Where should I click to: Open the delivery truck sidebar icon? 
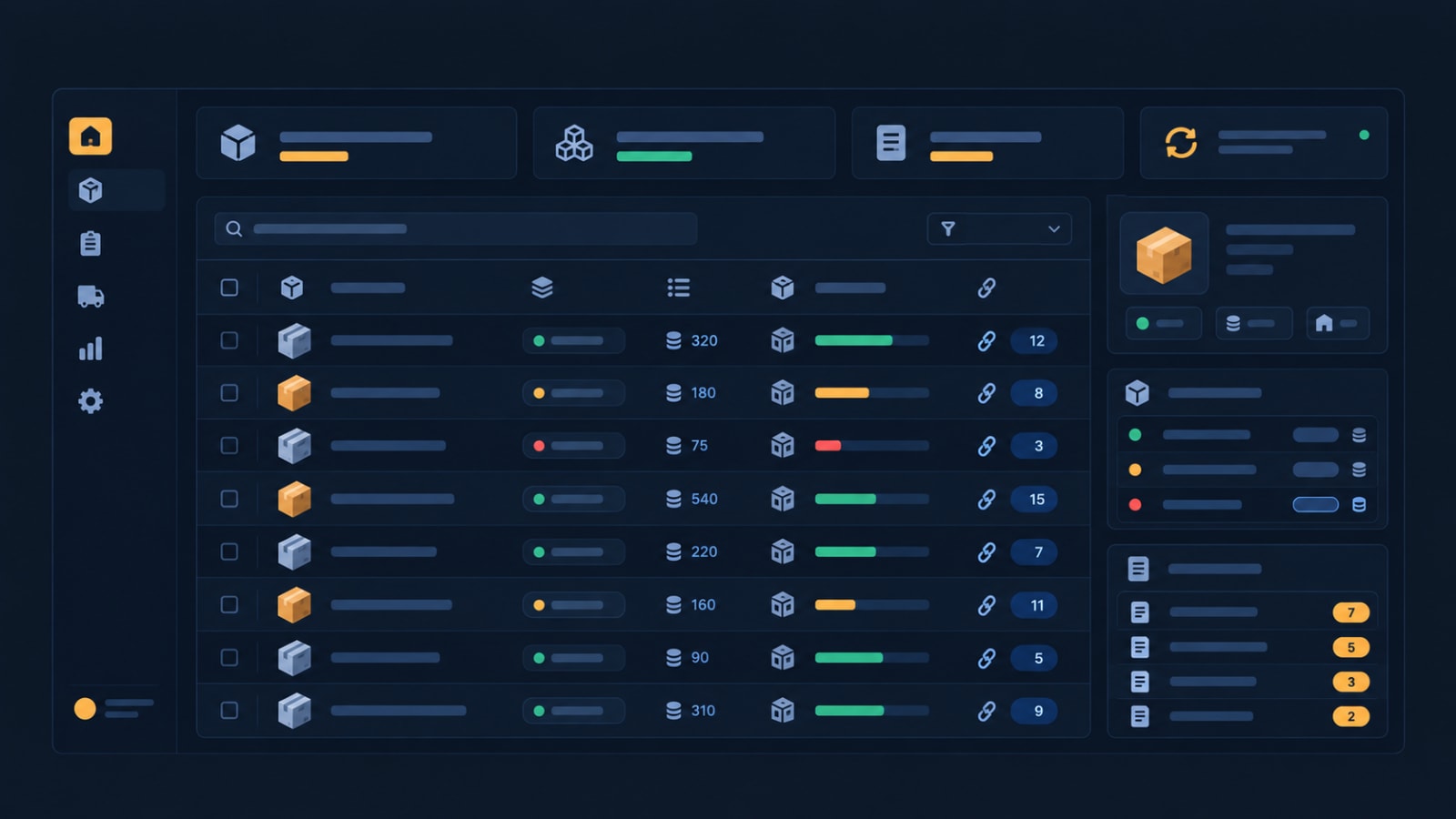coord(91,296)
